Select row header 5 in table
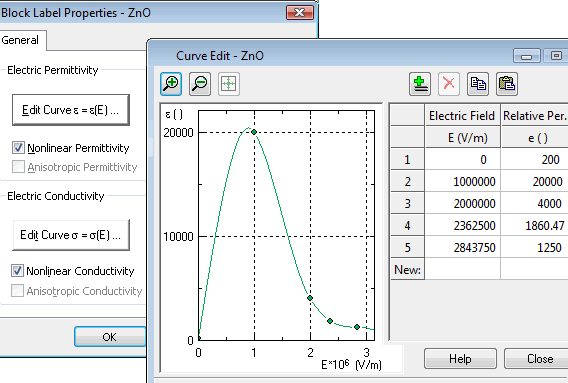Image resolution: width=568 pixels, height=383 pixels. [407, 247]
